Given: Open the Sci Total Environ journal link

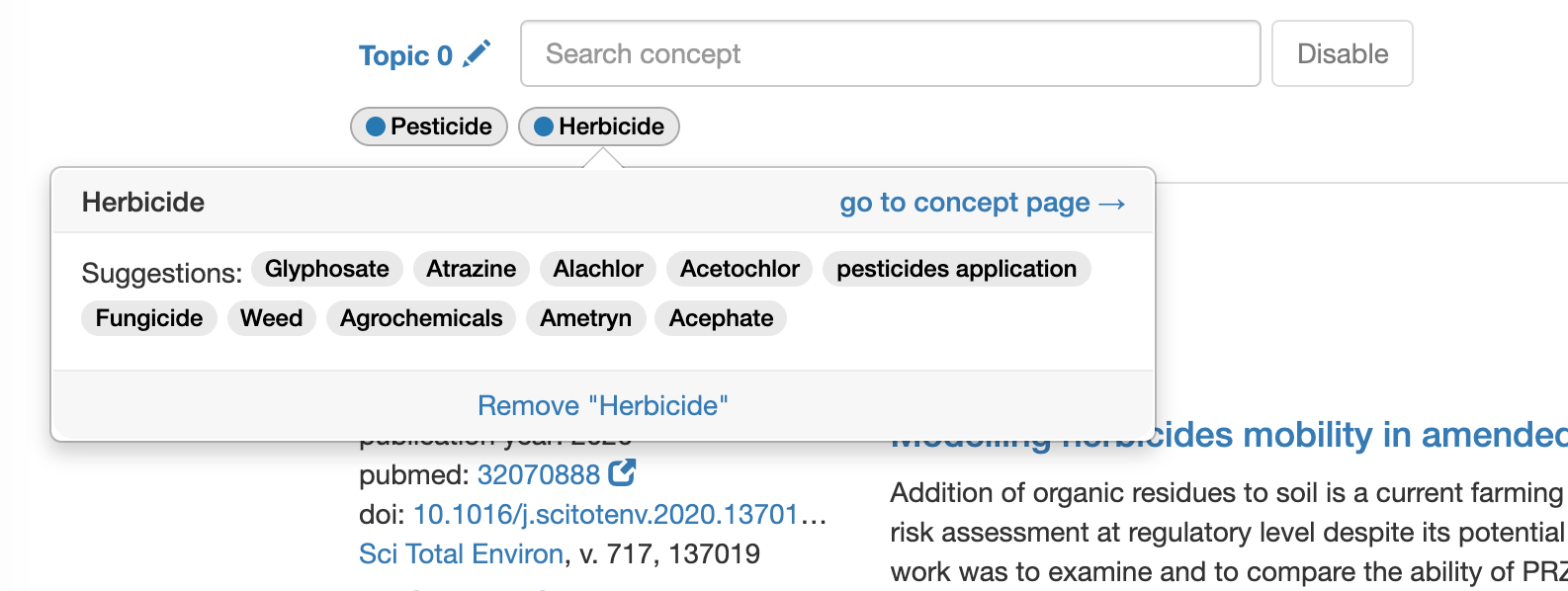Looking at the screenshot, I should coord(461,553).
